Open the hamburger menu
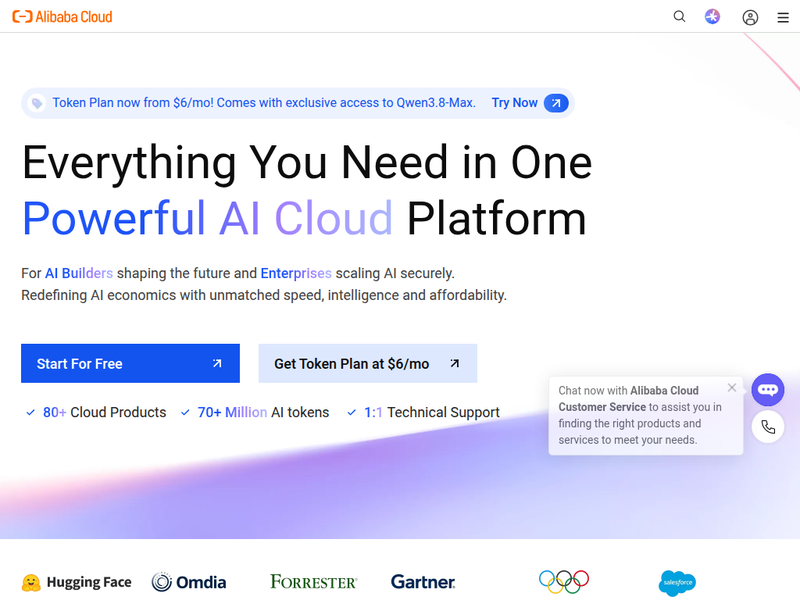Screen dimensions: 800x600 point(783,18)
